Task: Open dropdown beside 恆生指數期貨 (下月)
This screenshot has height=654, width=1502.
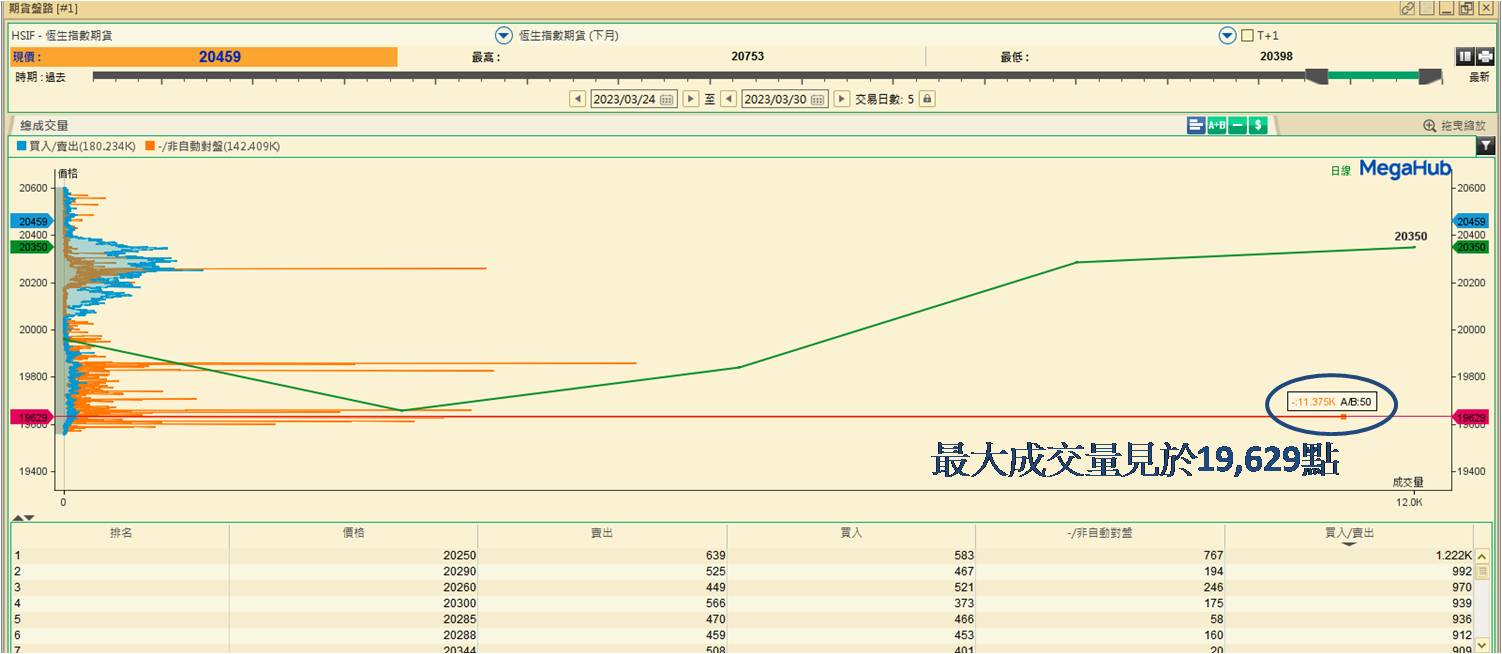Action: tap(504, 35)
